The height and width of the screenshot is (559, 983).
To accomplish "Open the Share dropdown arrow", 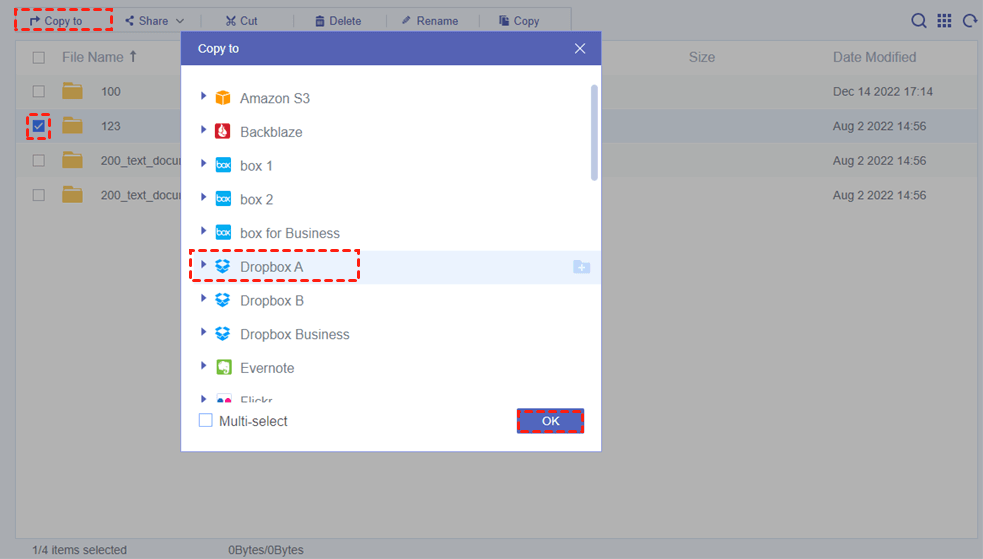I will tap(180, 21).
